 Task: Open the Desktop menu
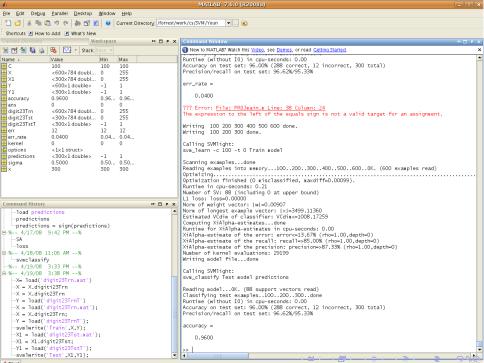coord(83,13)
